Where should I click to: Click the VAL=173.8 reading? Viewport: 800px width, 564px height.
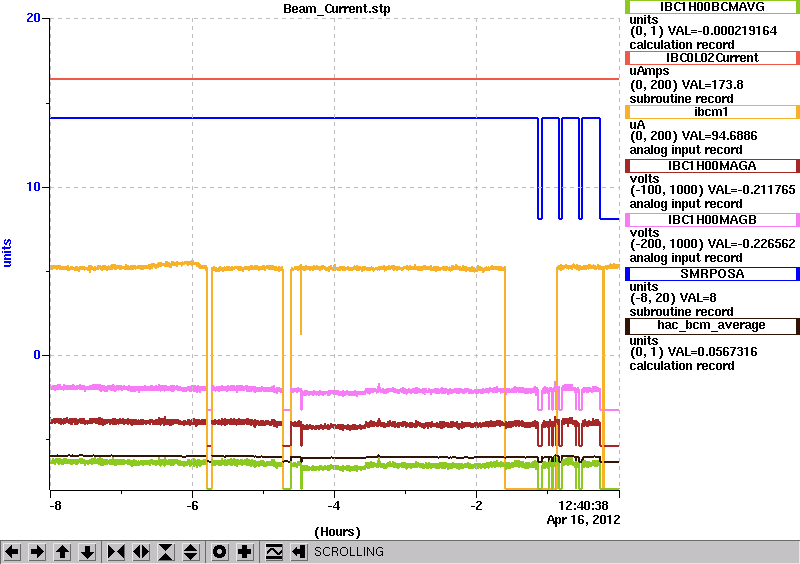(713, 85)
